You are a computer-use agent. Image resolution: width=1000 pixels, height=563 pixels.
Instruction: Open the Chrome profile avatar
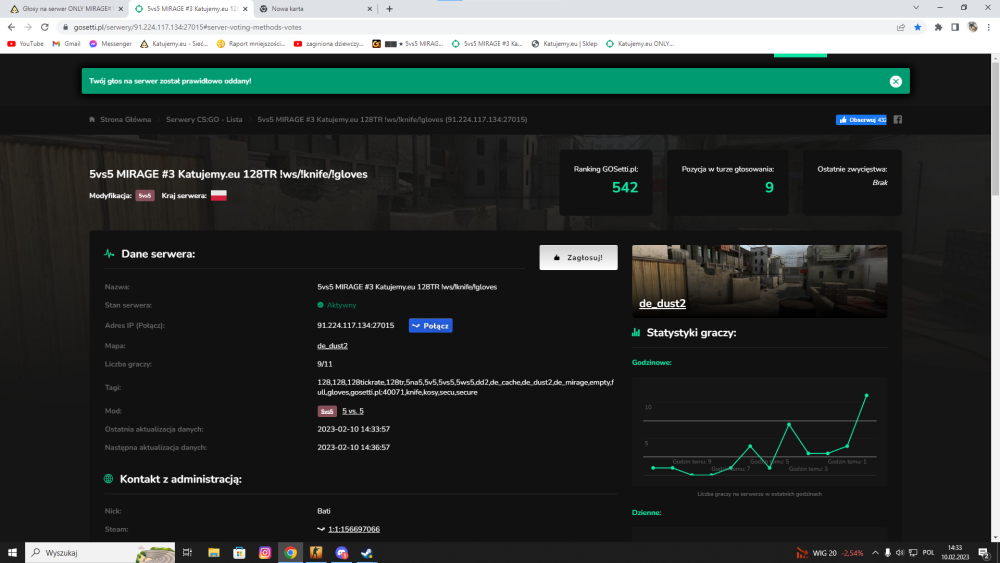click(972, 27)
